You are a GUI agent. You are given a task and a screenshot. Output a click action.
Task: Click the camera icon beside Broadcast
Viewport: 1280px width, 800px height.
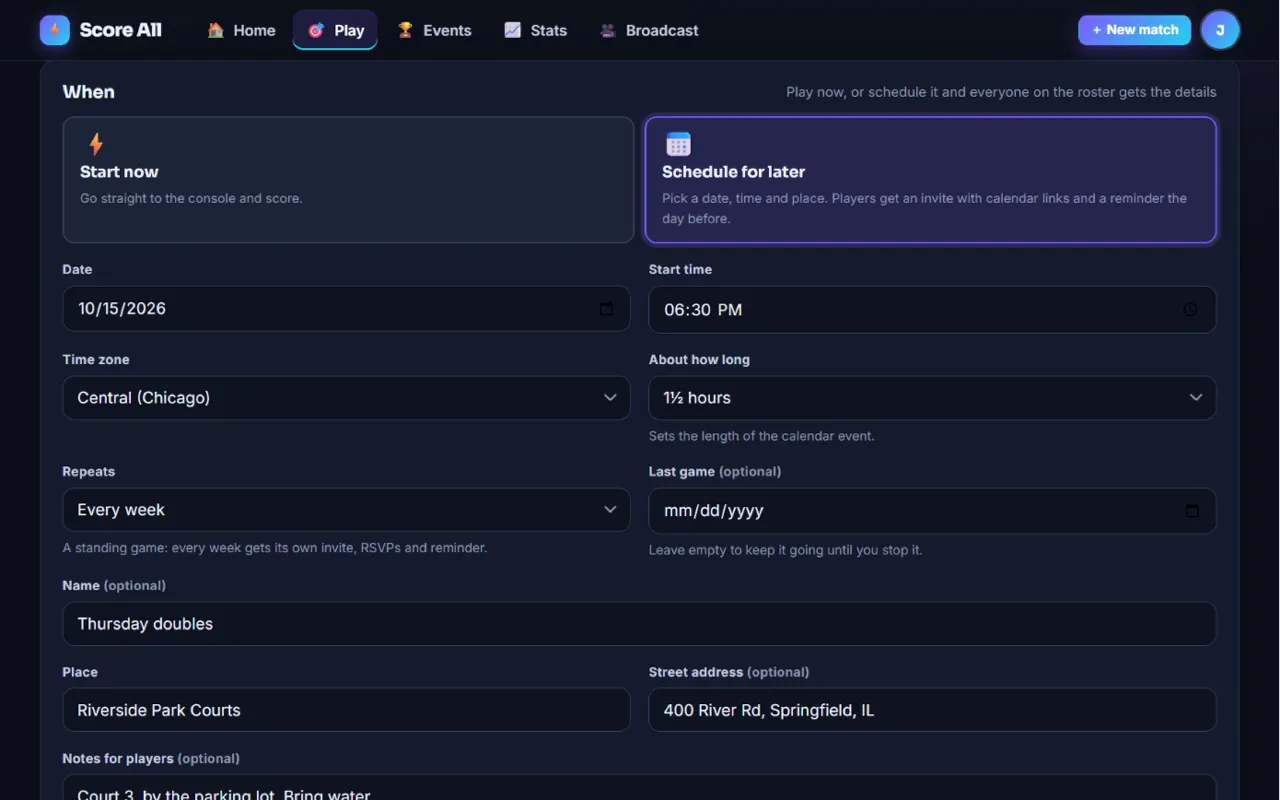608,30
